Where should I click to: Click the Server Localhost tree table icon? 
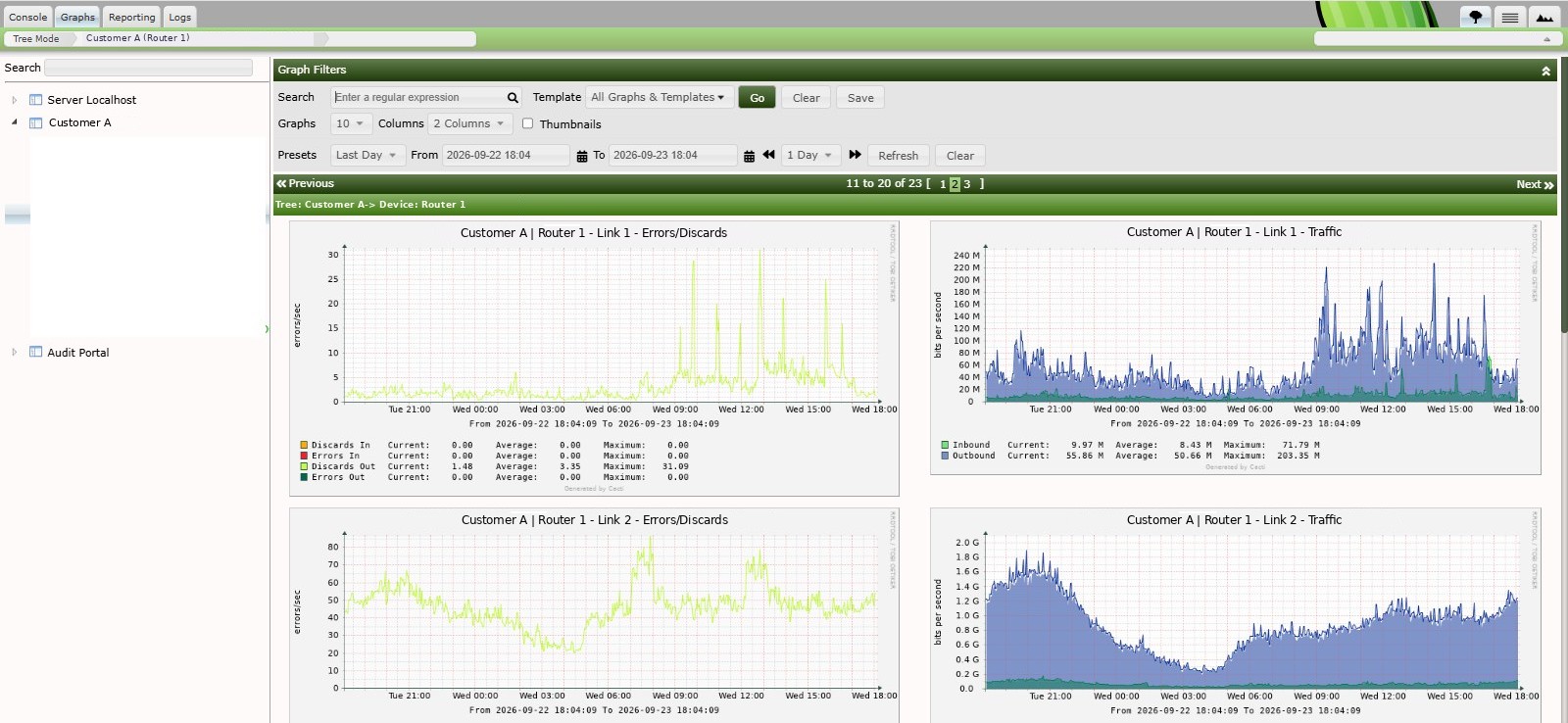click(35, 100)
